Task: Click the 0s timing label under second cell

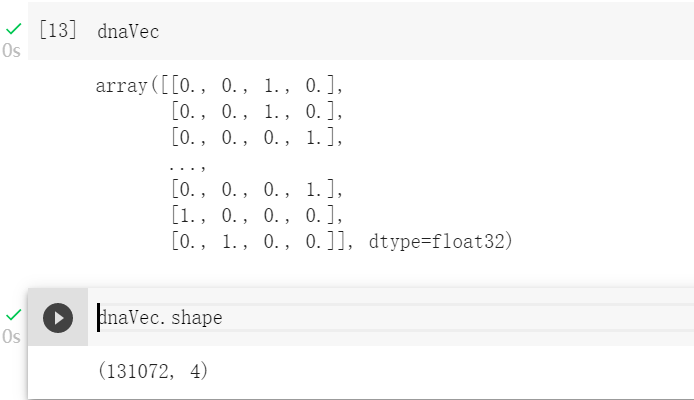Action: pyautogui.click(x=11, y=337)
